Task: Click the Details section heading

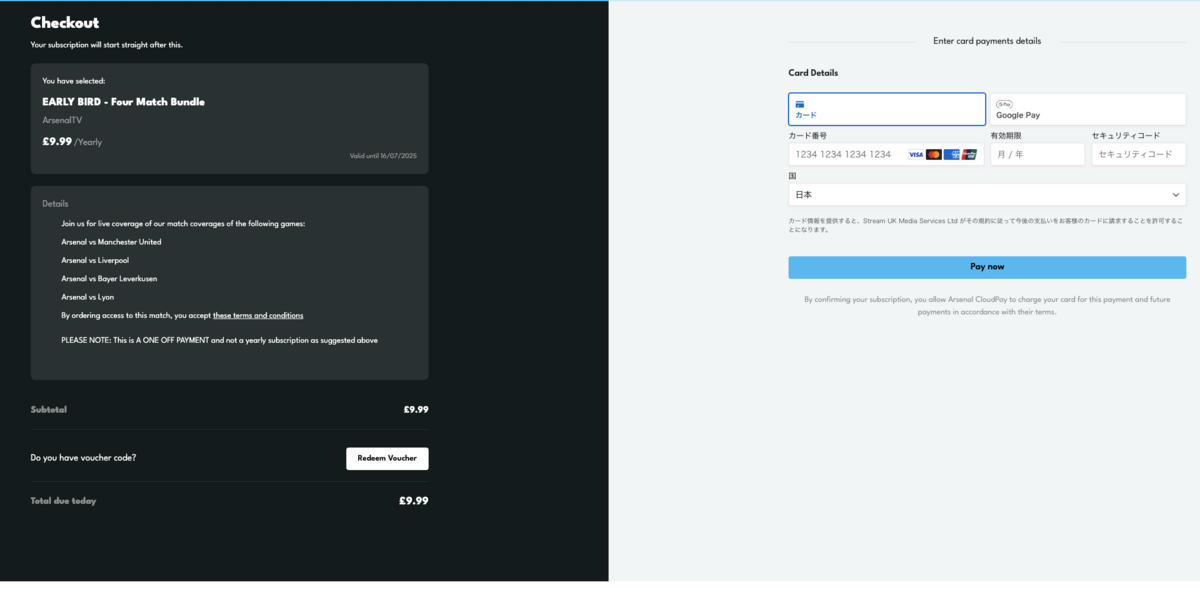Action: pyautogui.click(x=55, y=204)
